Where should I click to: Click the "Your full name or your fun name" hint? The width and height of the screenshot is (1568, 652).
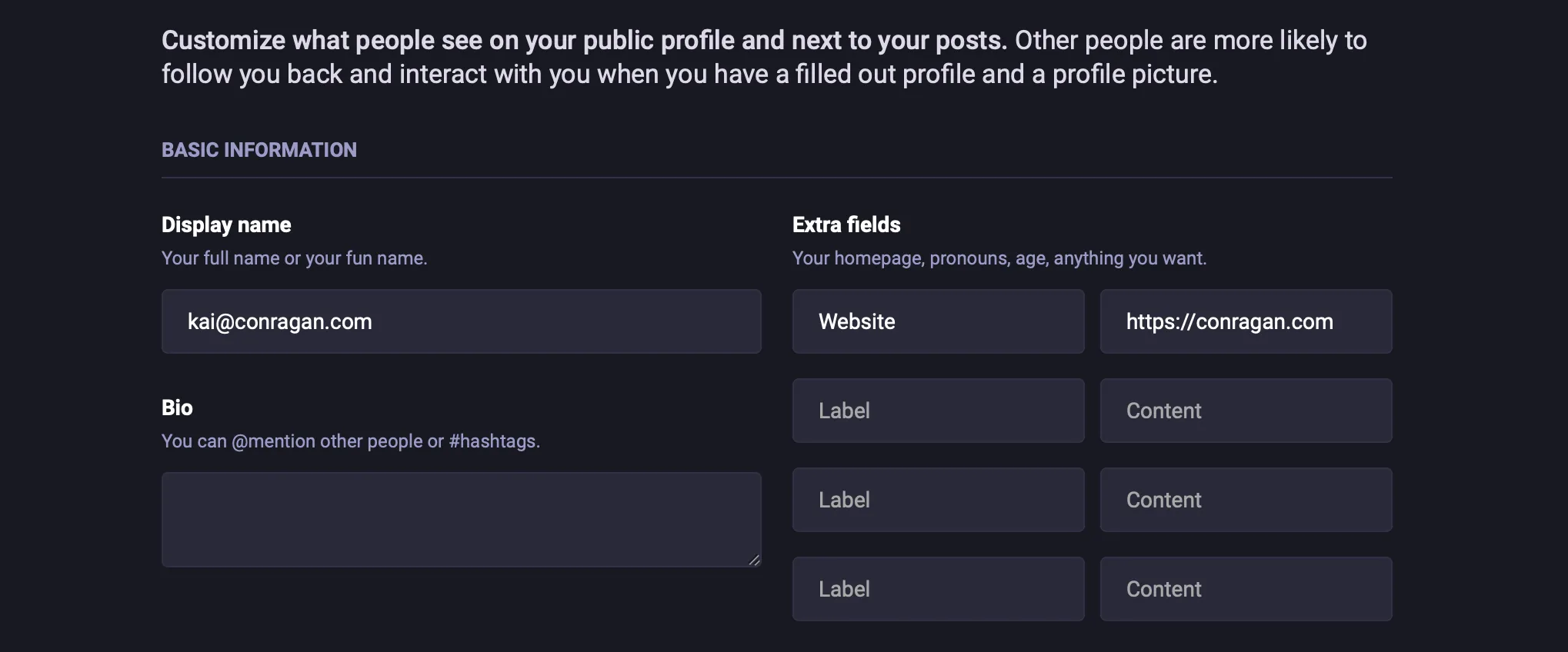[x=294, y=258]
